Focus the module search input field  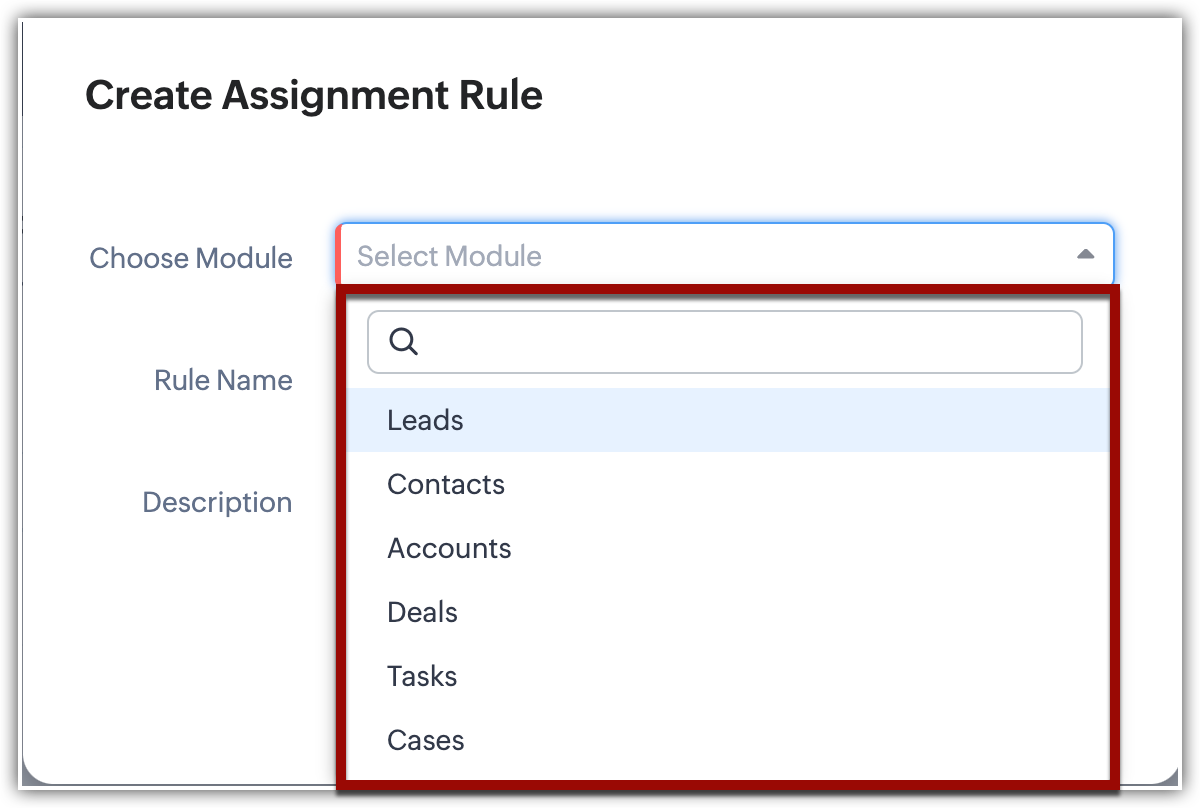(x=740, y=342)
